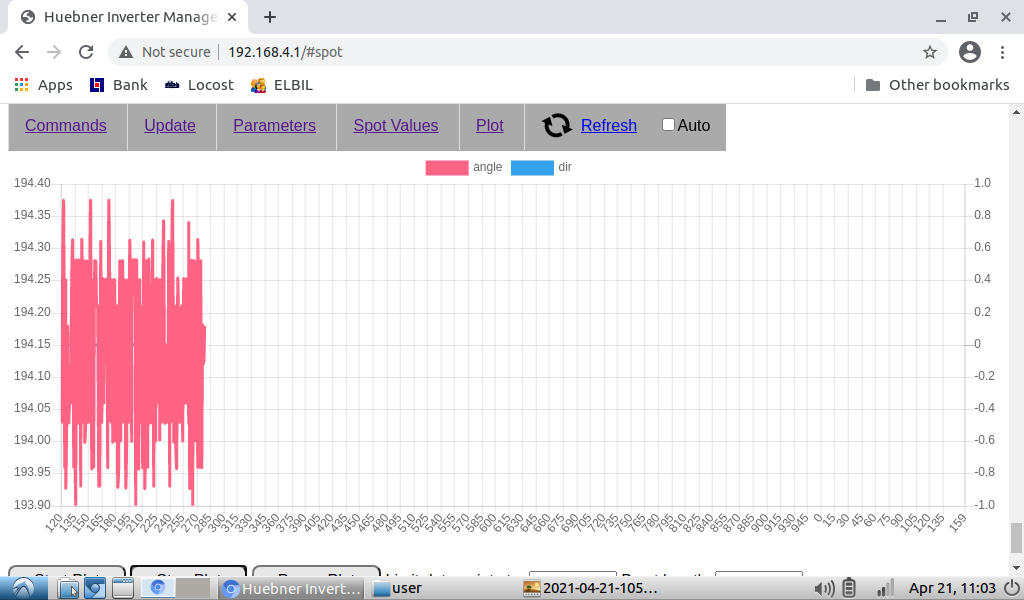Enable the Auto refresh checkbox
Viewport: 1024px width, 600px height.
668,125
